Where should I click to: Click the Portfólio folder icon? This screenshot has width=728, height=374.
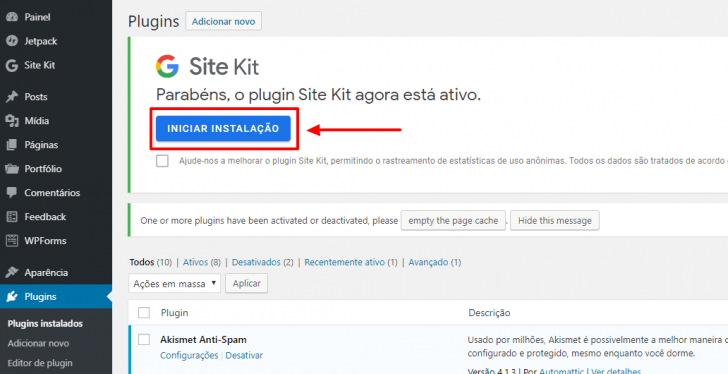[12, 169]
